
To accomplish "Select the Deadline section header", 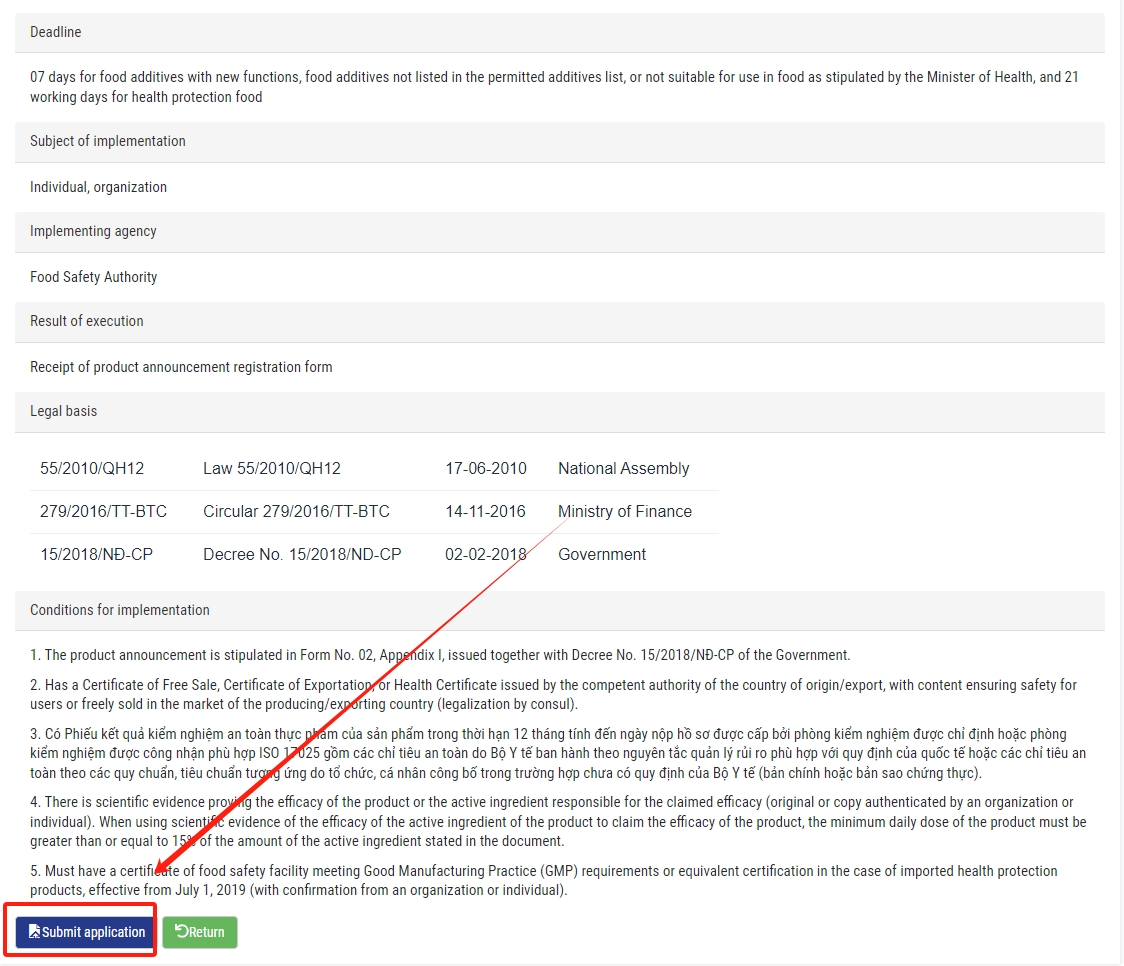I will point(559,32).
